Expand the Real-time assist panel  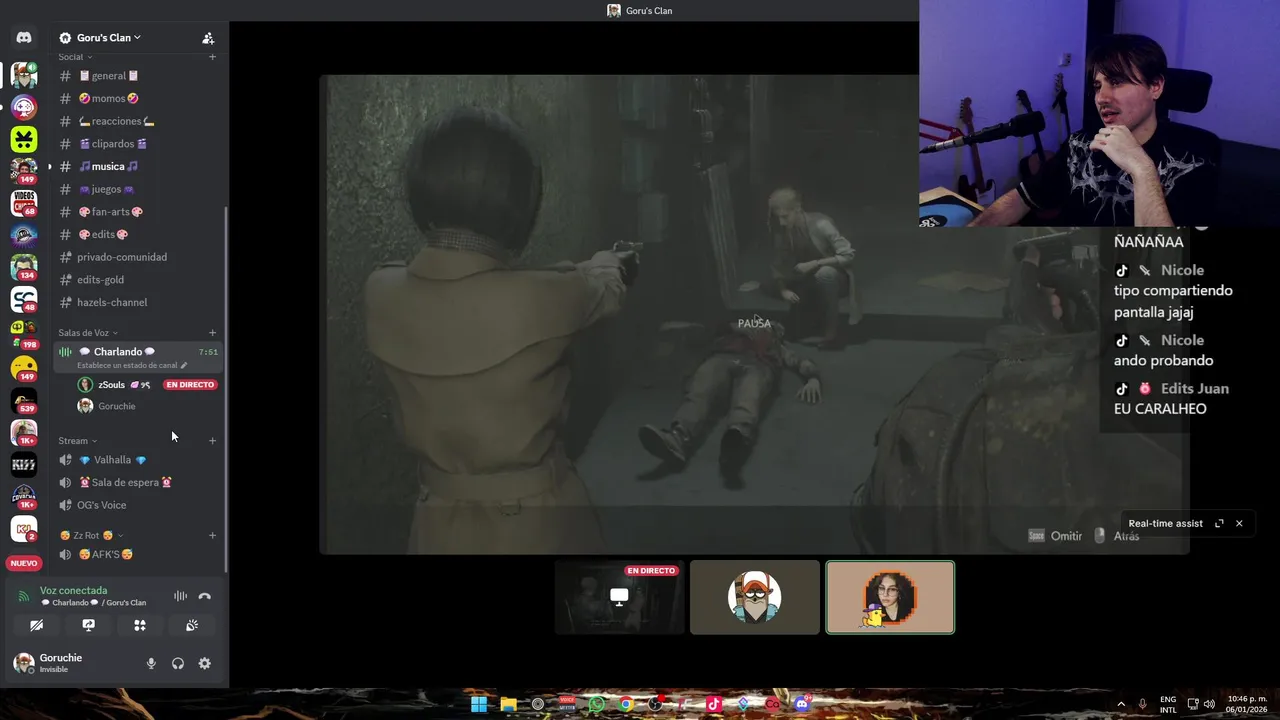click(1219, 523)
